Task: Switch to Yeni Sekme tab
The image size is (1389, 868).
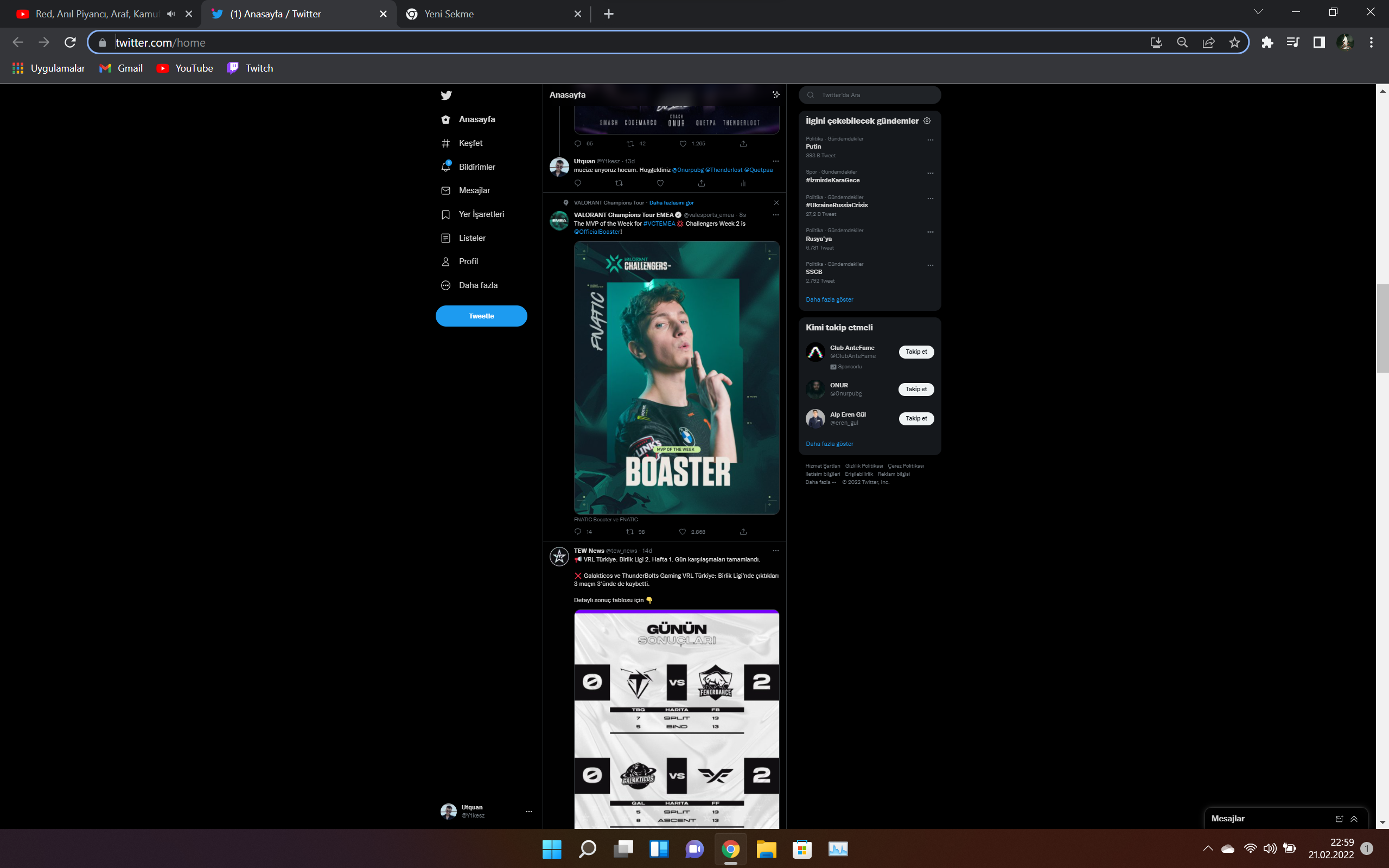Action: (449, 14)
